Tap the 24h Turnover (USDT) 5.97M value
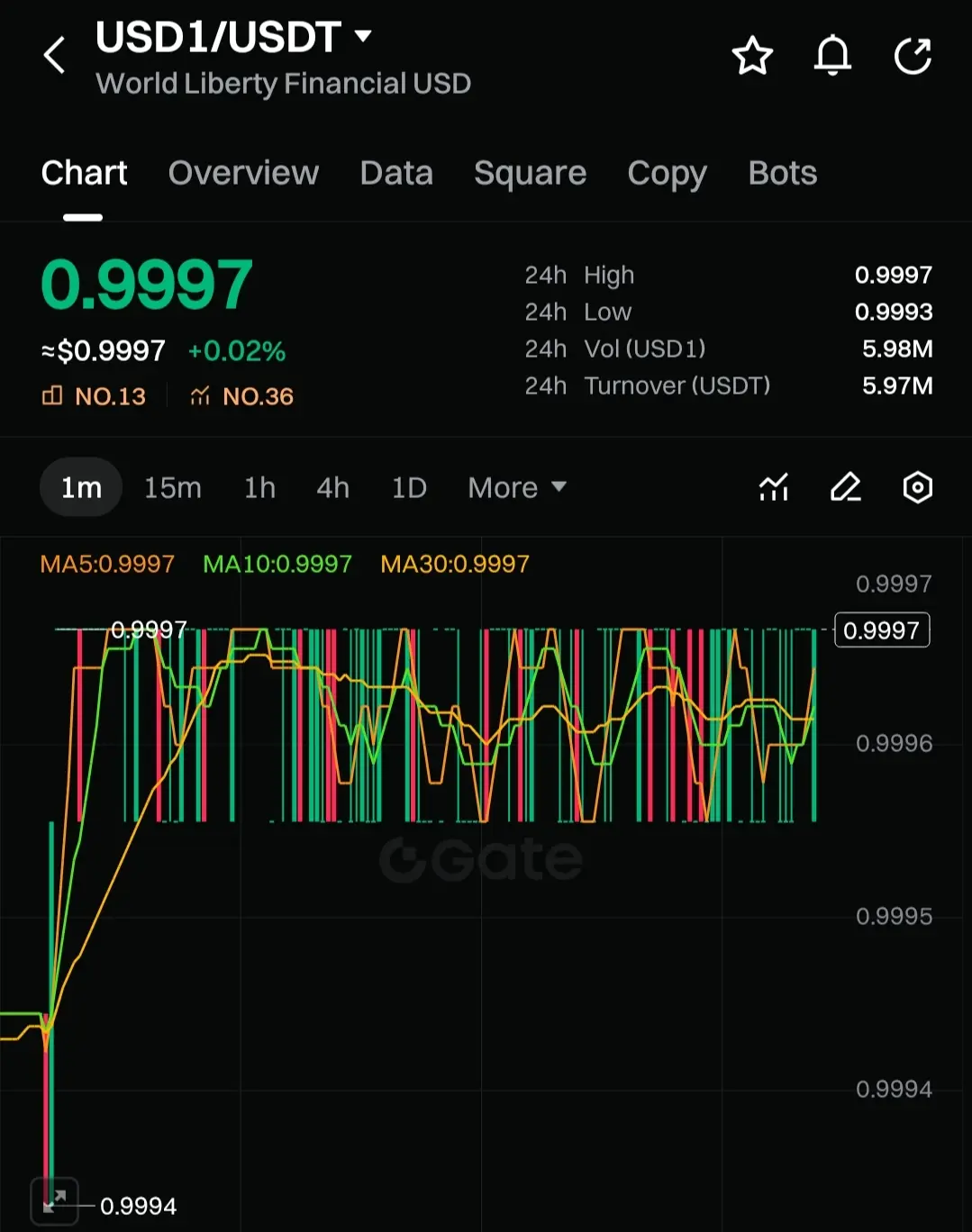972x1232 pixels. 897,385
